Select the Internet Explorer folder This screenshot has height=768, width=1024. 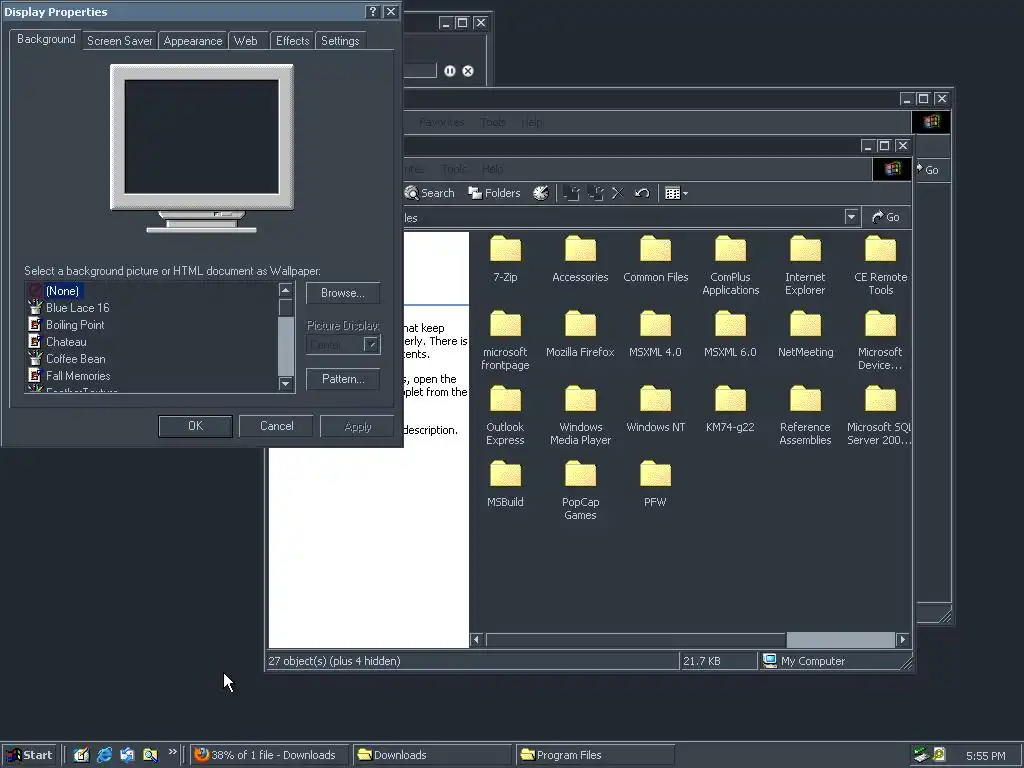tap(805, 266)
